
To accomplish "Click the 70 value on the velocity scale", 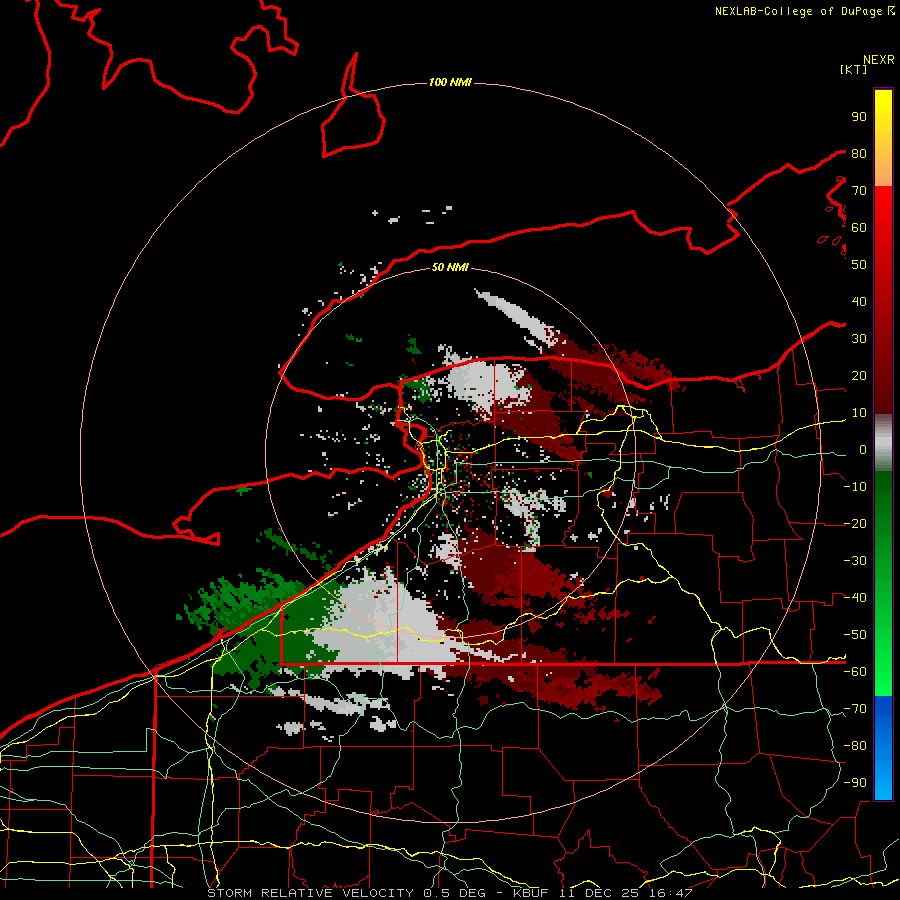I will click(x=859, y=191).
